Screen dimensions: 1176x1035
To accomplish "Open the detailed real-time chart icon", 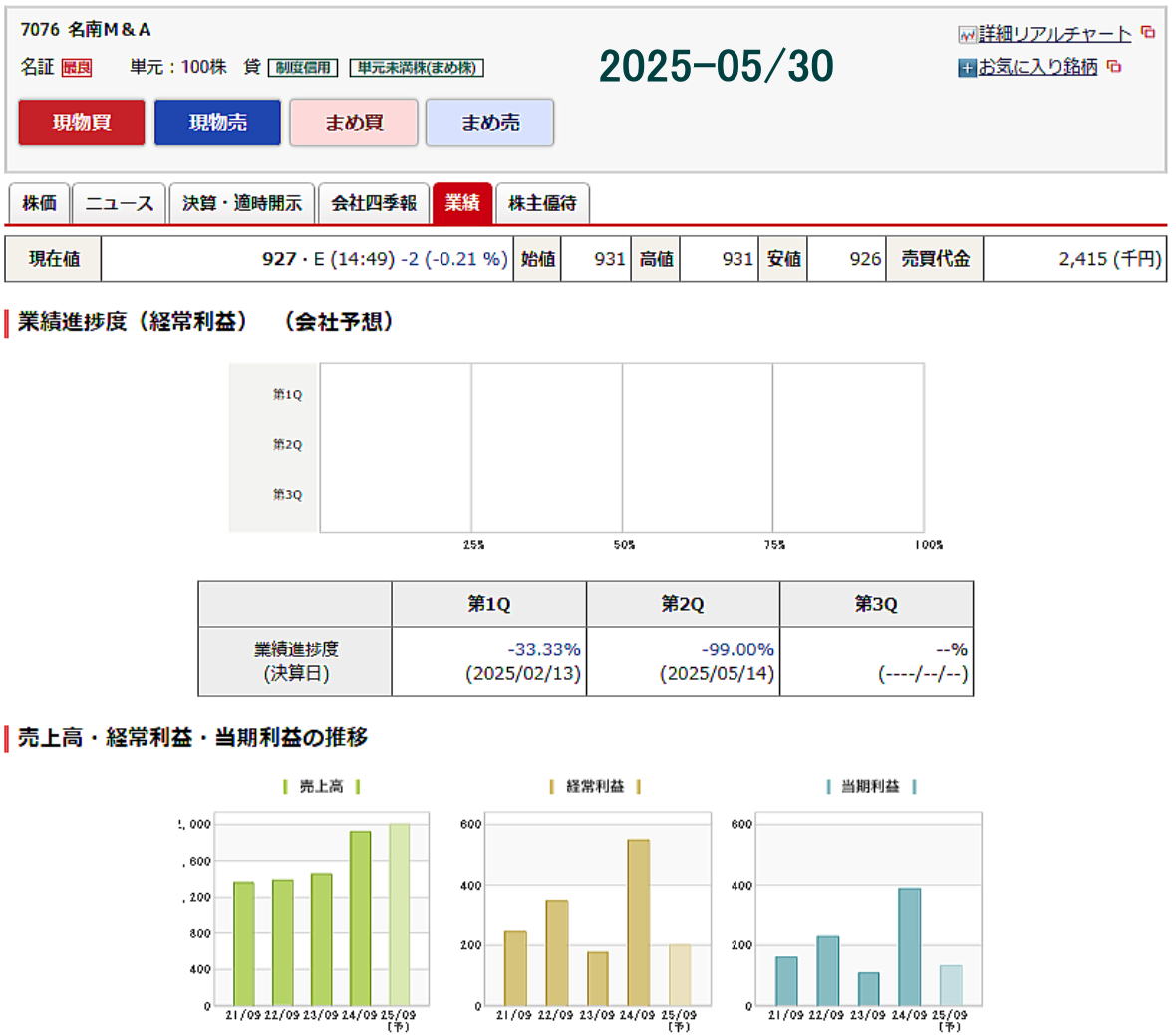I will [x=966, y=34].
